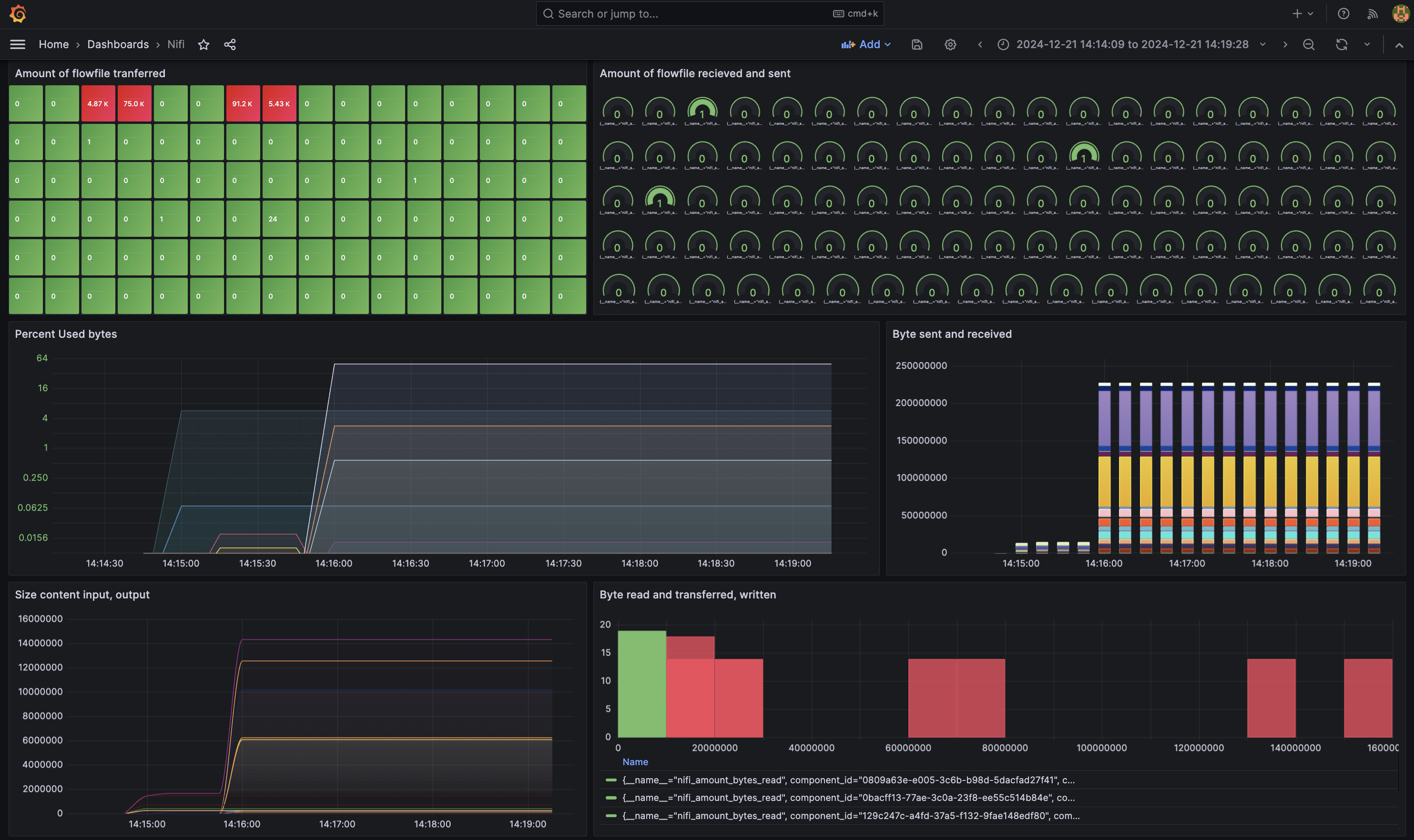Click the green stat tile showing 24
The height and width of the screenshot is (840, 1414).
(279, 219)
